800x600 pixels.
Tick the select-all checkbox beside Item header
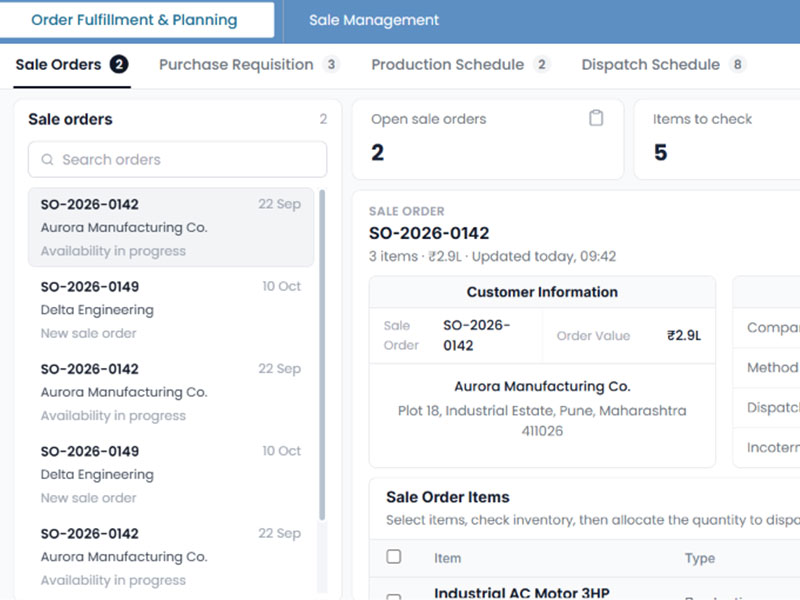[393, 556]
